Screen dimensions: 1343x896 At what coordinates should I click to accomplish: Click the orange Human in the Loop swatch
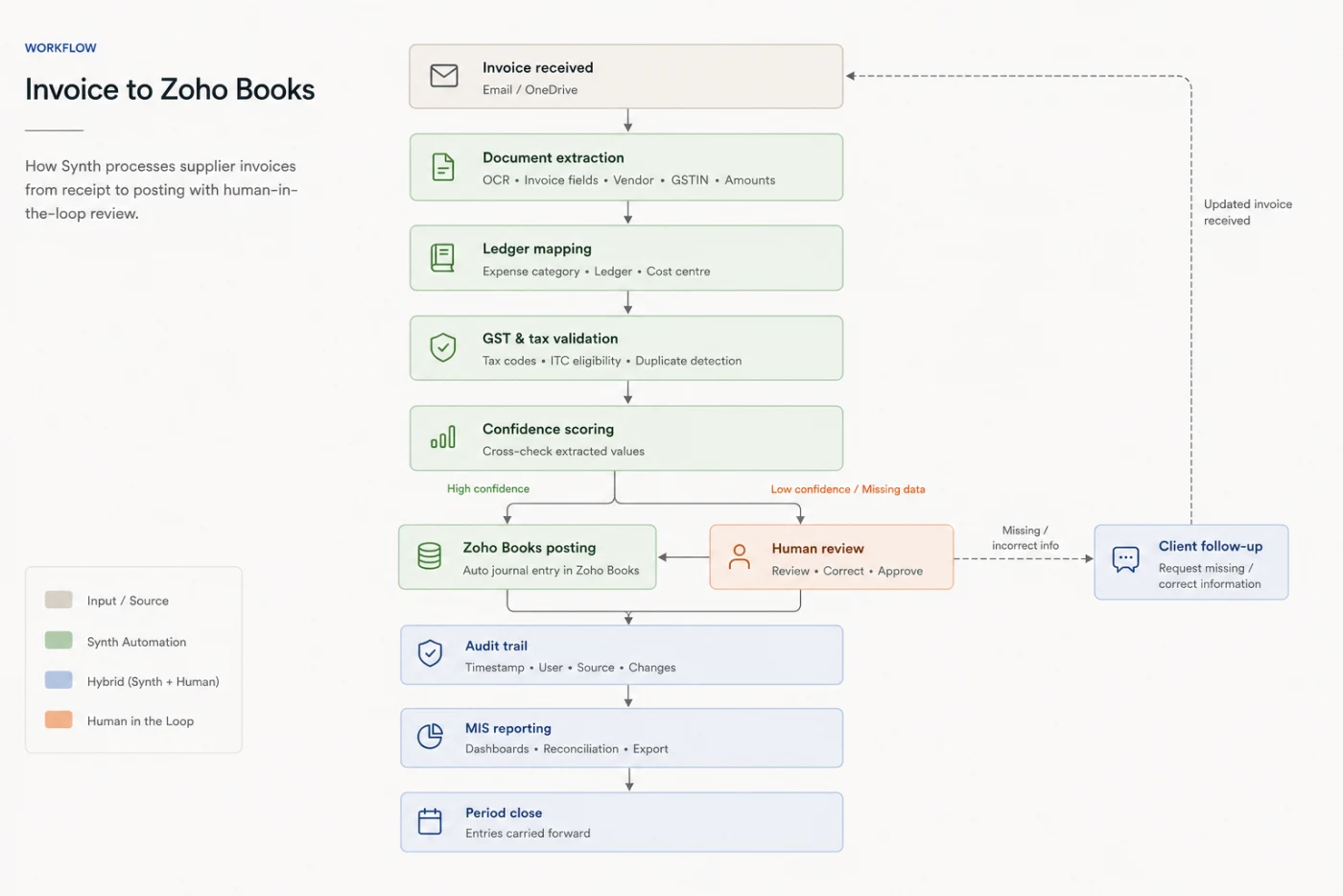(x=59, y=719)
